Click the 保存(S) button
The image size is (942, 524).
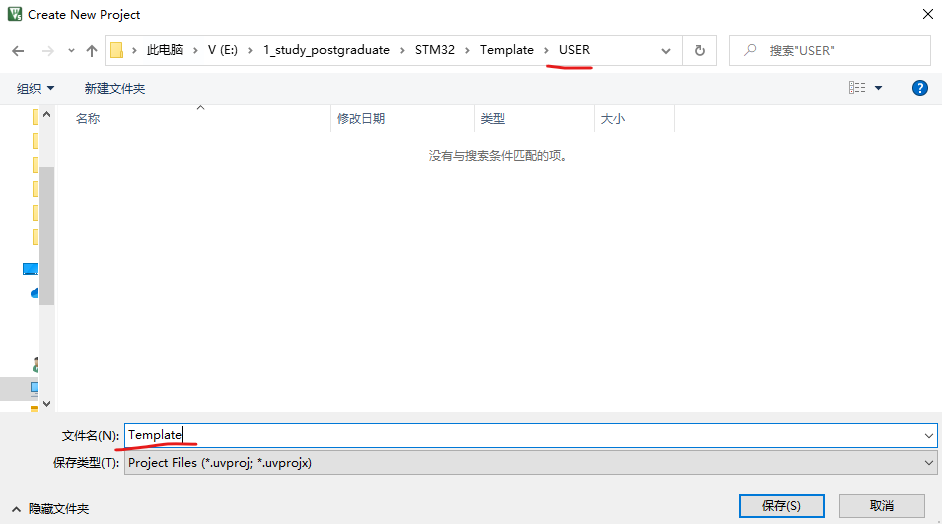[782, 506]
